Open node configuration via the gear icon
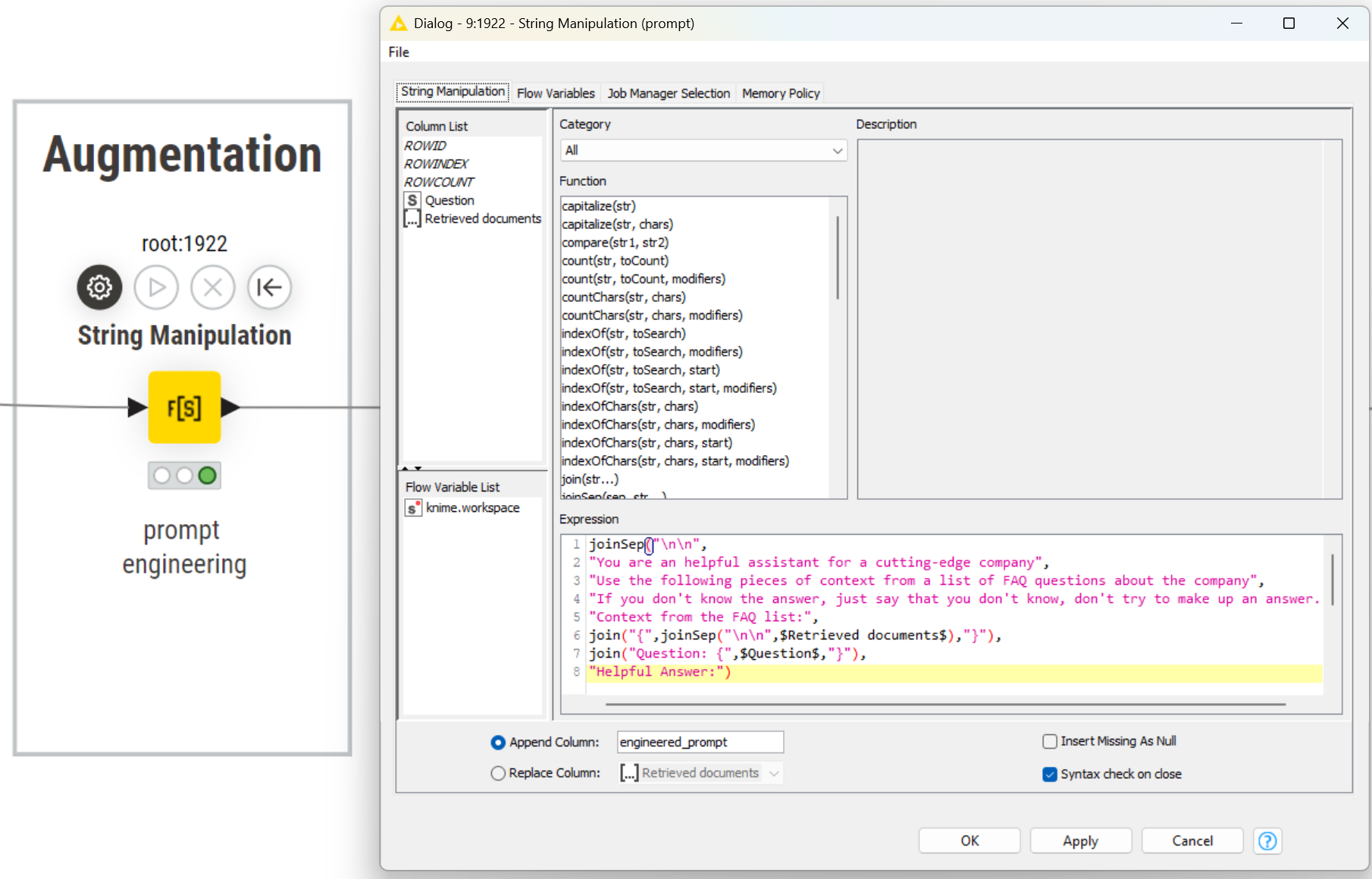 (x=99, y=287)
